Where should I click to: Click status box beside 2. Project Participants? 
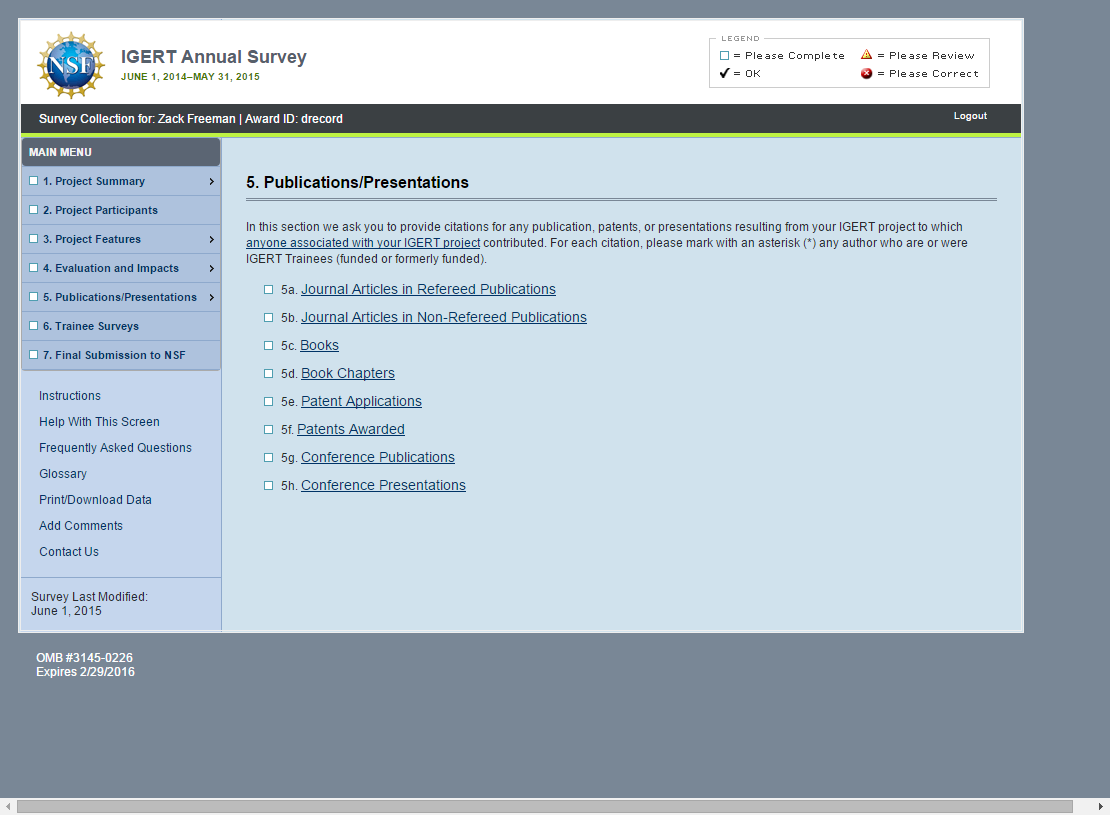(x=33, y=210)
